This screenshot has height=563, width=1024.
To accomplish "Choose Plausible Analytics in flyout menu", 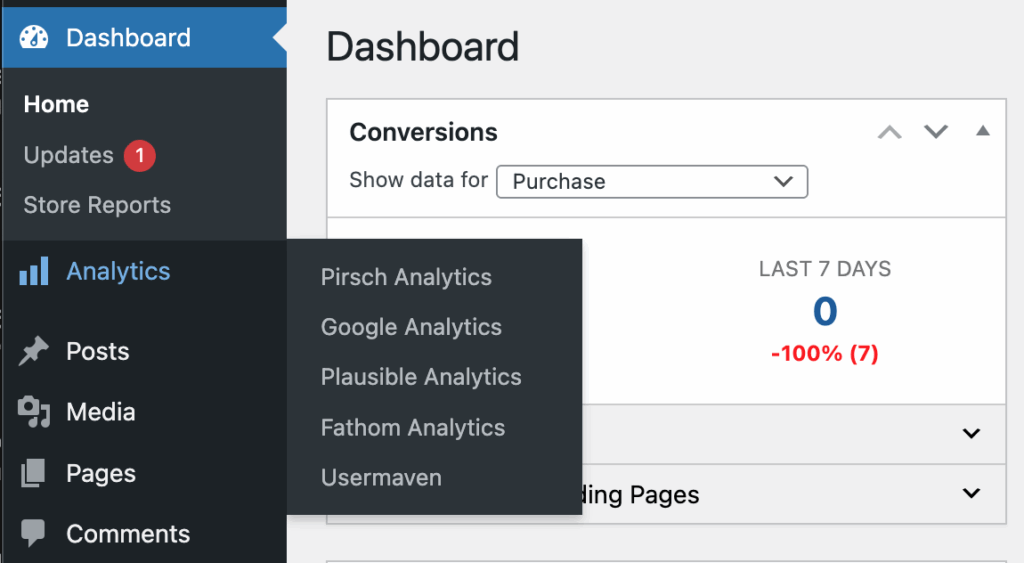I will [x=421, y=377].
